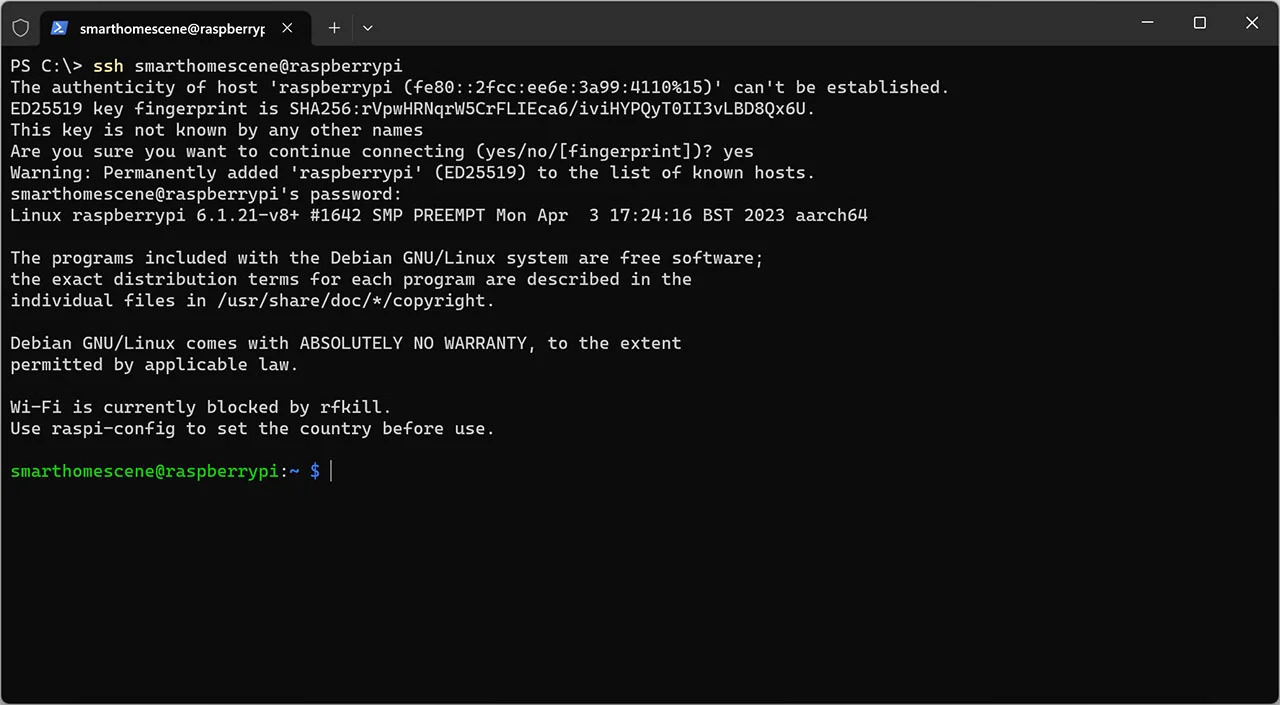Select the smarthomescene@raspberrypi tab
1280x705 pixels.
point(170,28)
